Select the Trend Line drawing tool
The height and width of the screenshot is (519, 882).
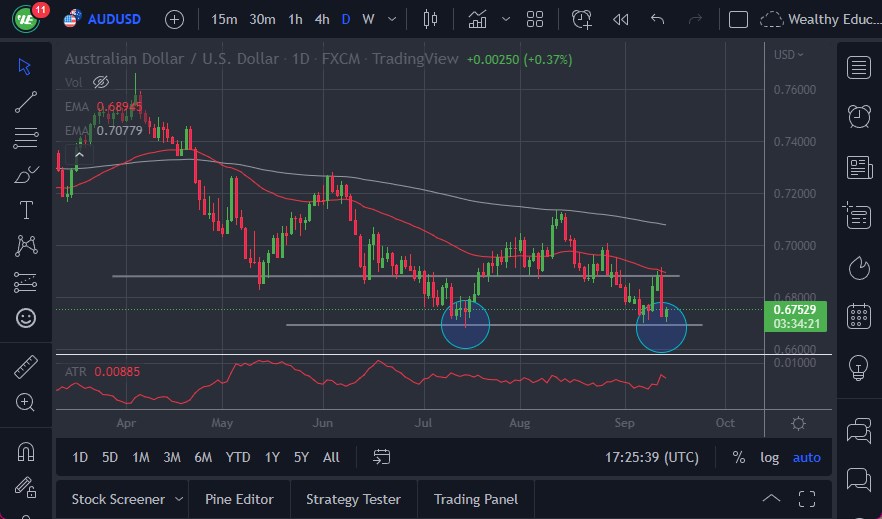26,102
